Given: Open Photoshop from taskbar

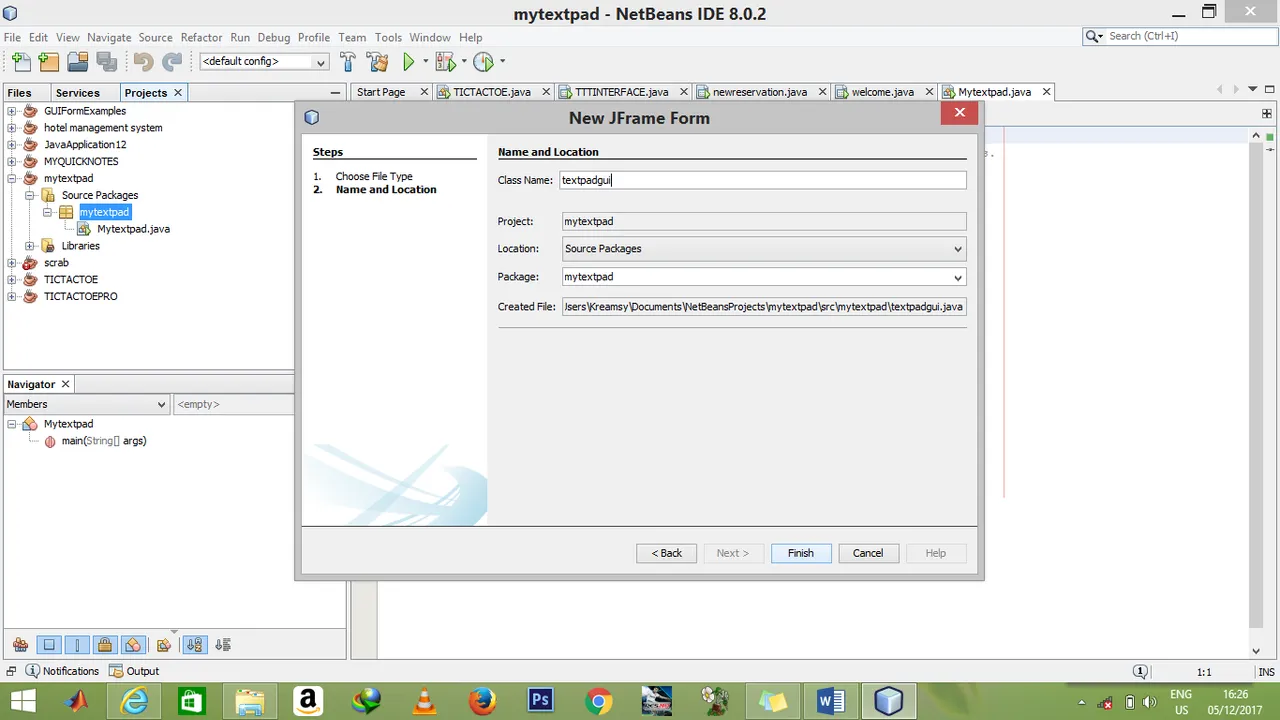Looking at the screenshot, I should pos(541,701).
